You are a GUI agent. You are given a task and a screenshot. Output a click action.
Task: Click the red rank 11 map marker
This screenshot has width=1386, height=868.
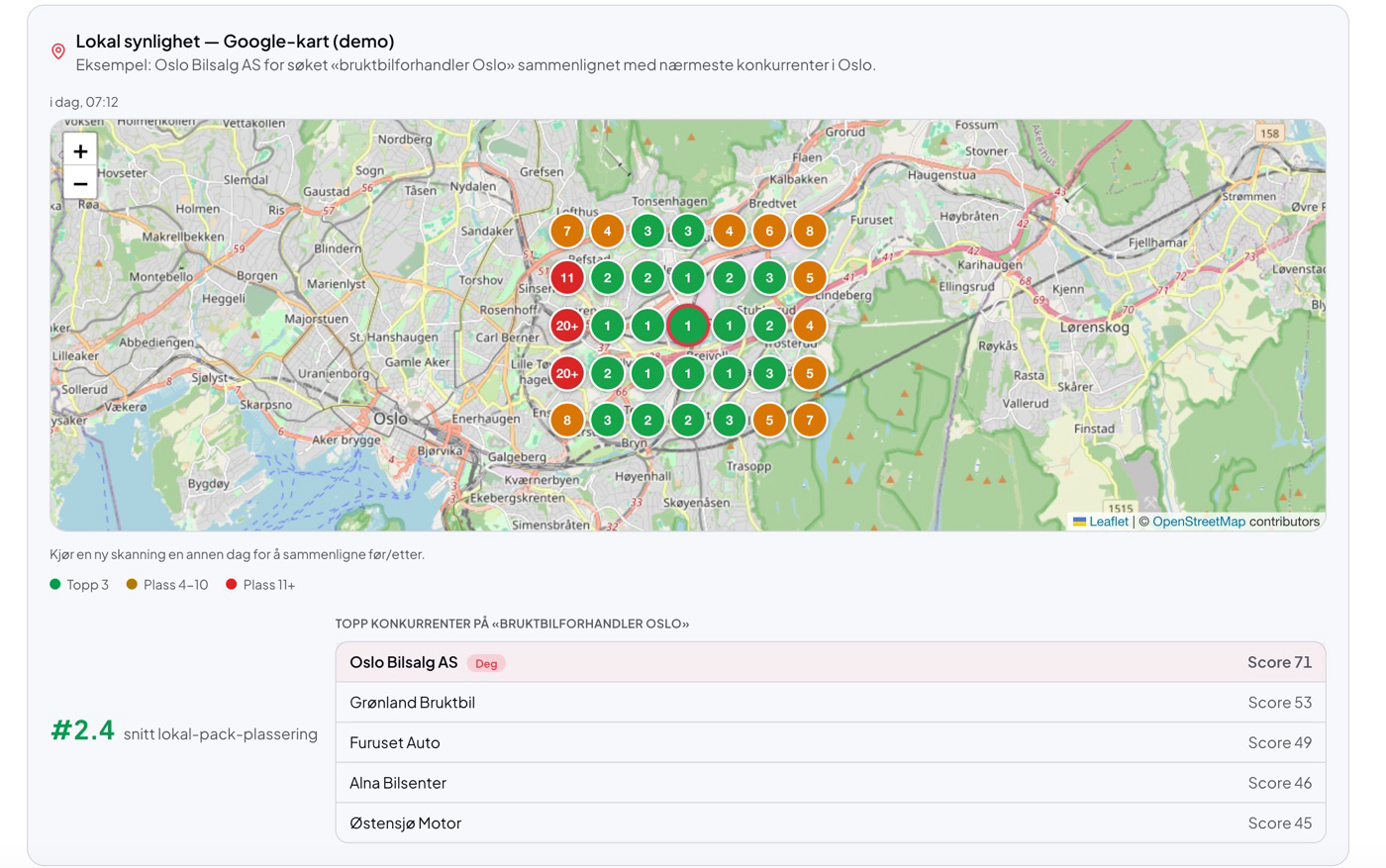(567, 278)
